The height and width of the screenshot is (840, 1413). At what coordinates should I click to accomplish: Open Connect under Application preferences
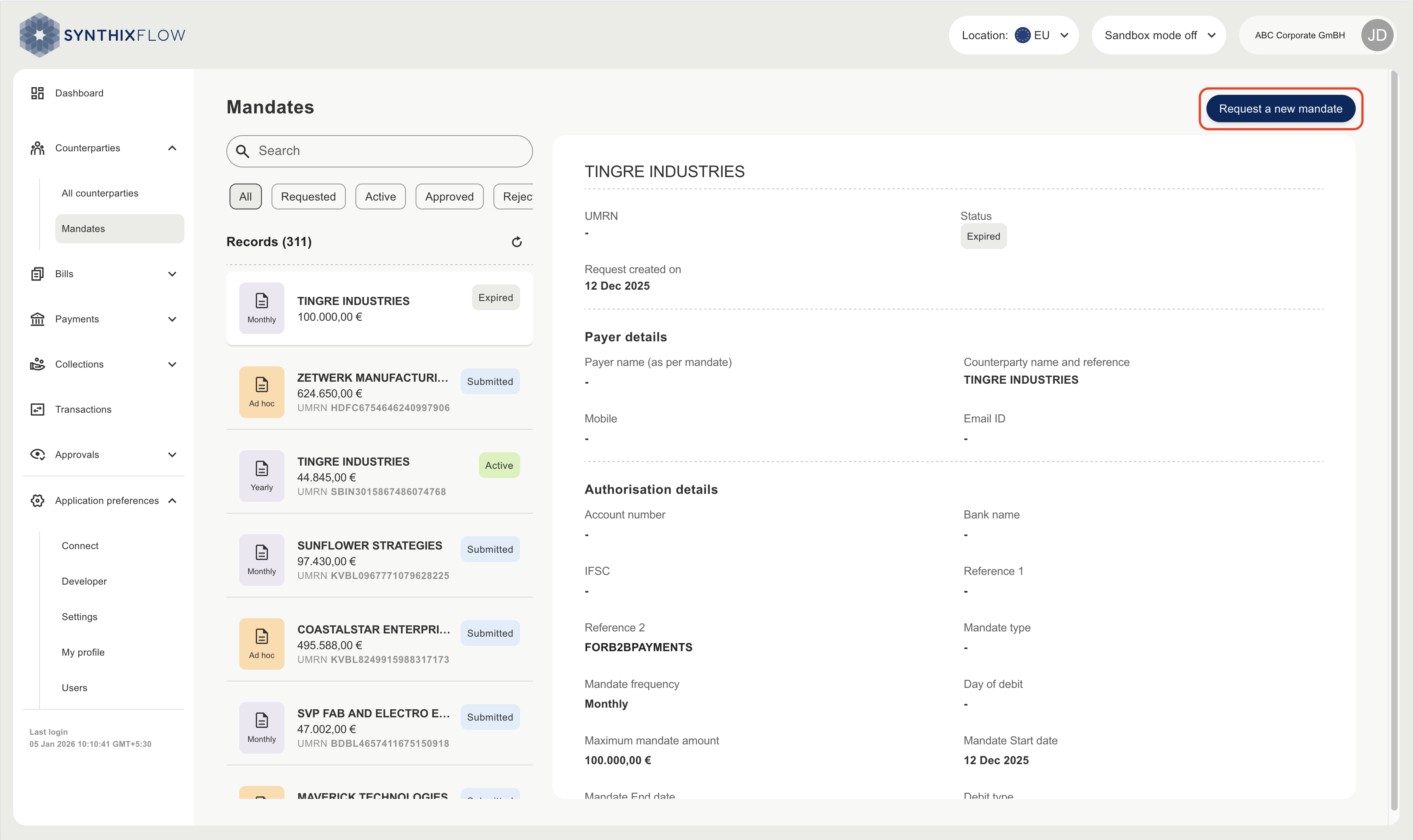click(x=80, y=545)
